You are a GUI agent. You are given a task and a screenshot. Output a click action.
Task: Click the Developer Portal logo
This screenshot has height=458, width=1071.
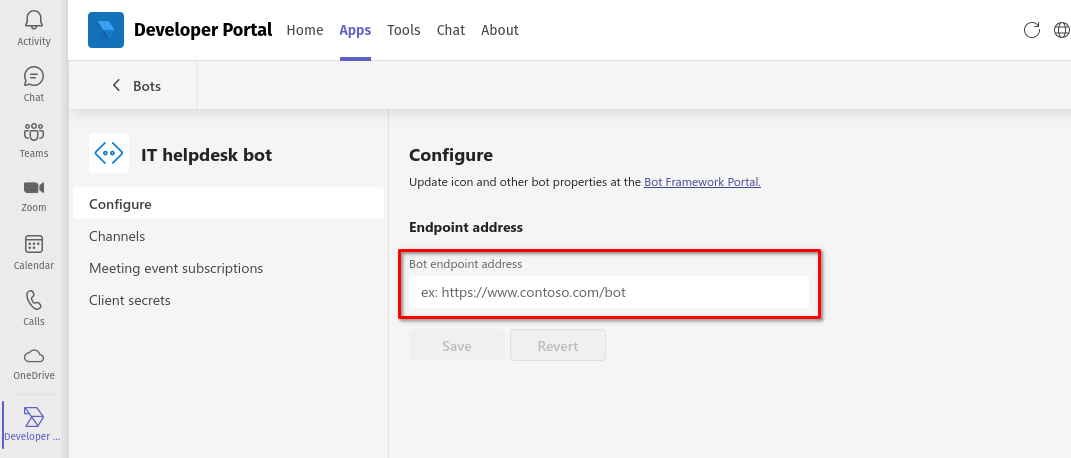point(106,30)
